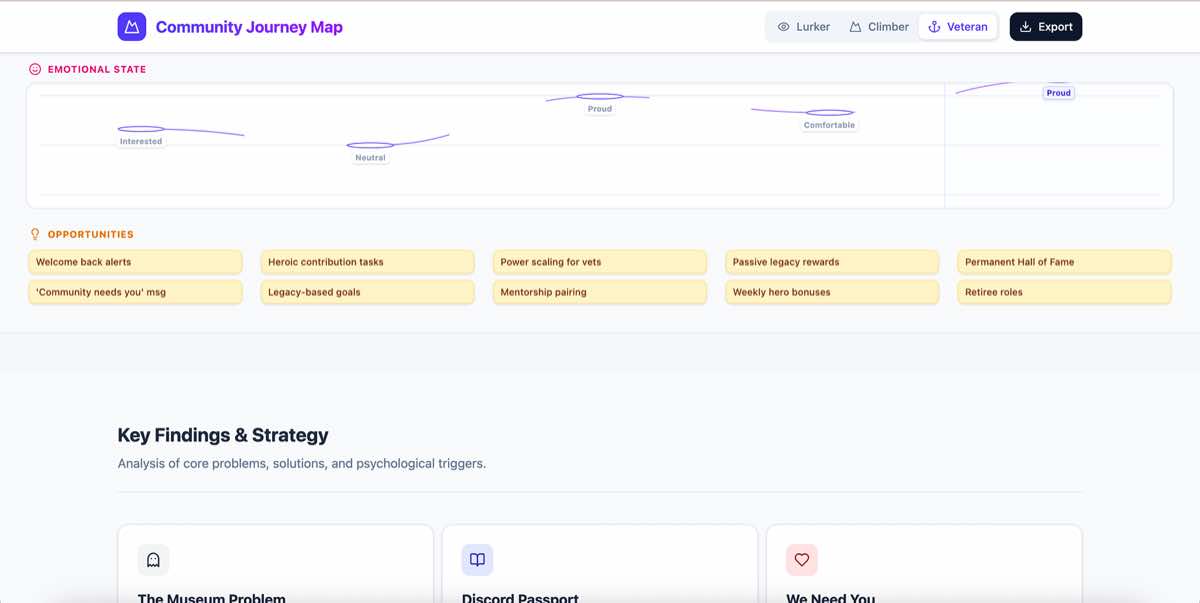The height and width of the screenshot is (603, 1200).
Task: Click the download icon in Export button
Action: point(1025,27)
